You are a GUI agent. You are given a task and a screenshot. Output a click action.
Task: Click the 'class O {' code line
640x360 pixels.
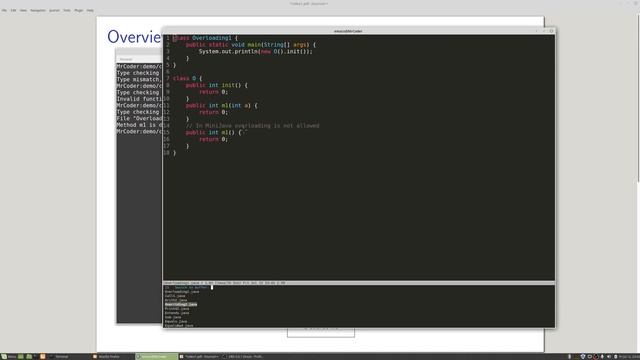(187, 78)
